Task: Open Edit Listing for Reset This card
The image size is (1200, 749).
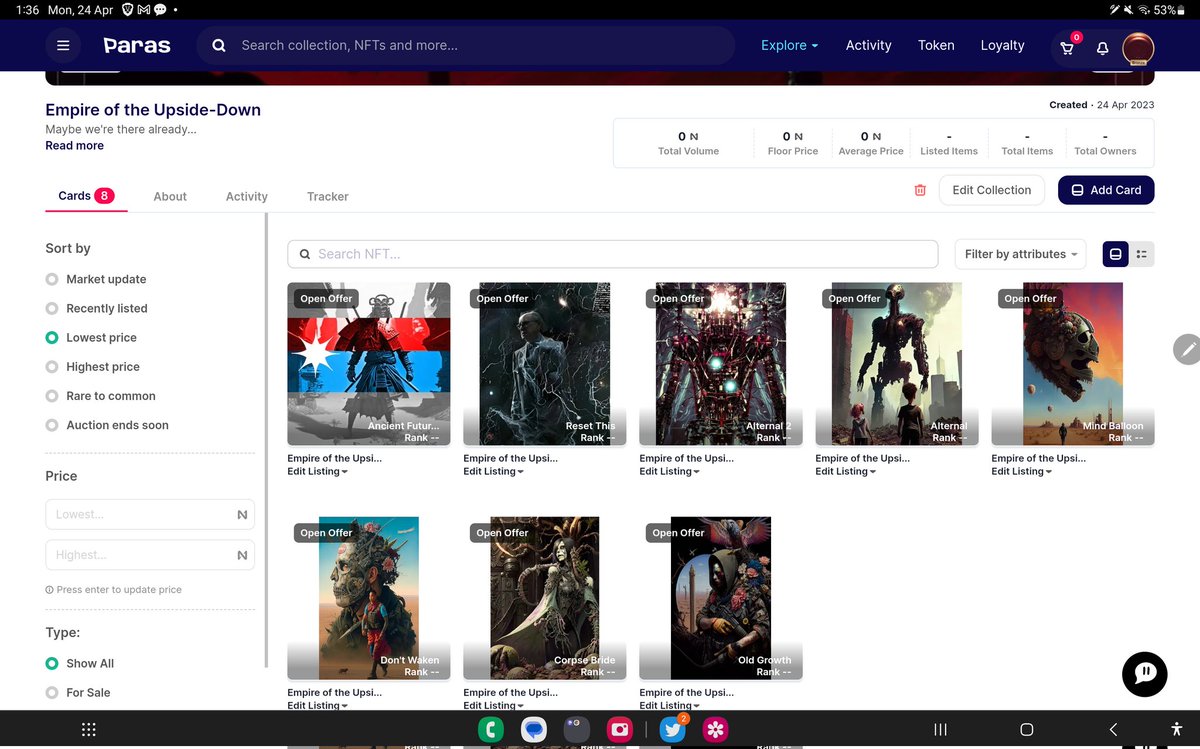Action: [493, 471]
